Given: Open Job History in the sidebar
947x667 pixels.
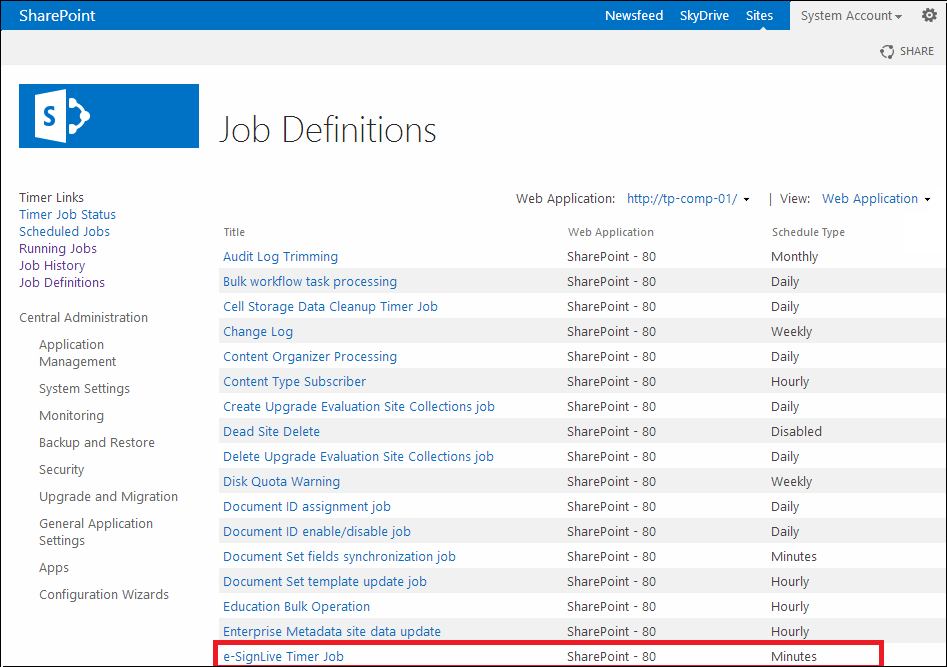Looking at the screenshot, I should point(52,266).
